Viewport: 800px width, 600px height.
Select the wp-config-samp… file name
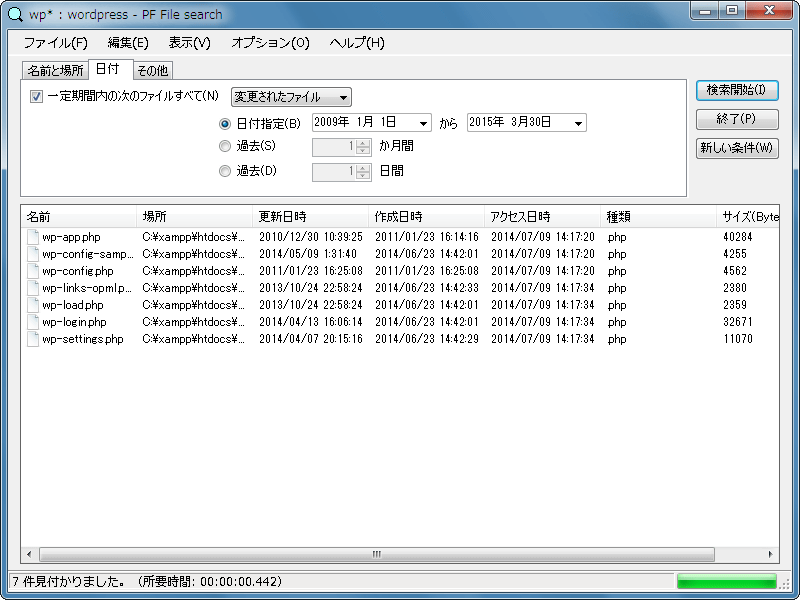(x=88, y=254)
